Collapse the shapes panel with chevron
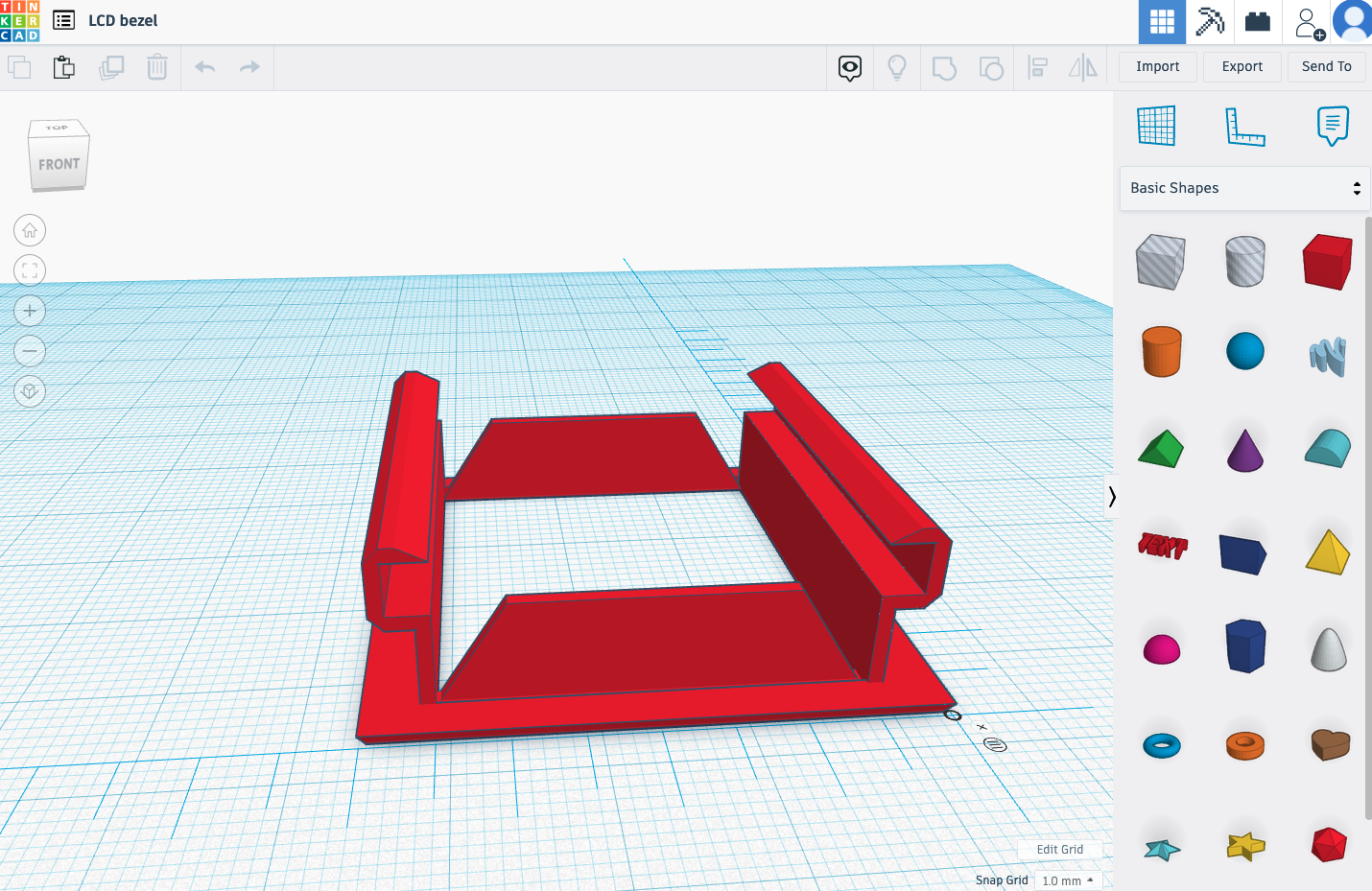This screenshot has width=1372, height=891. [1112, 497]
